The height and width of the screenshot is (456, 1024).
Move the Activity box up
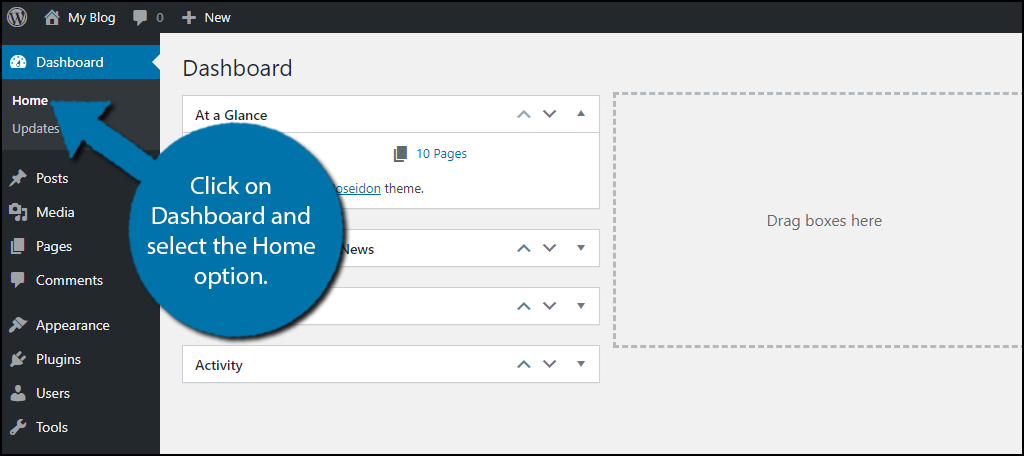coord(523,365)
